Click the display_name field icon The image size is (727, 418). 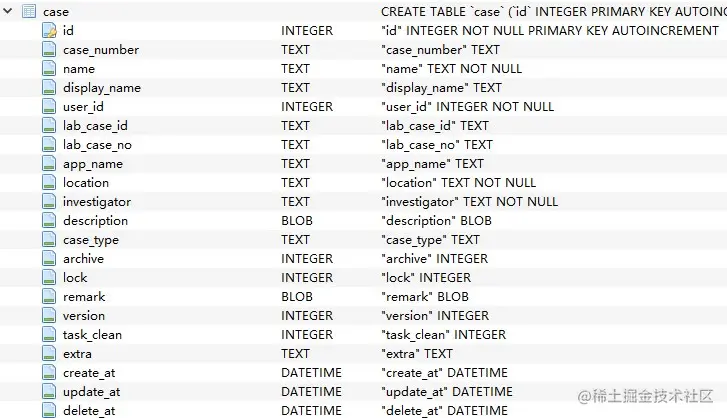coord(49,88)
